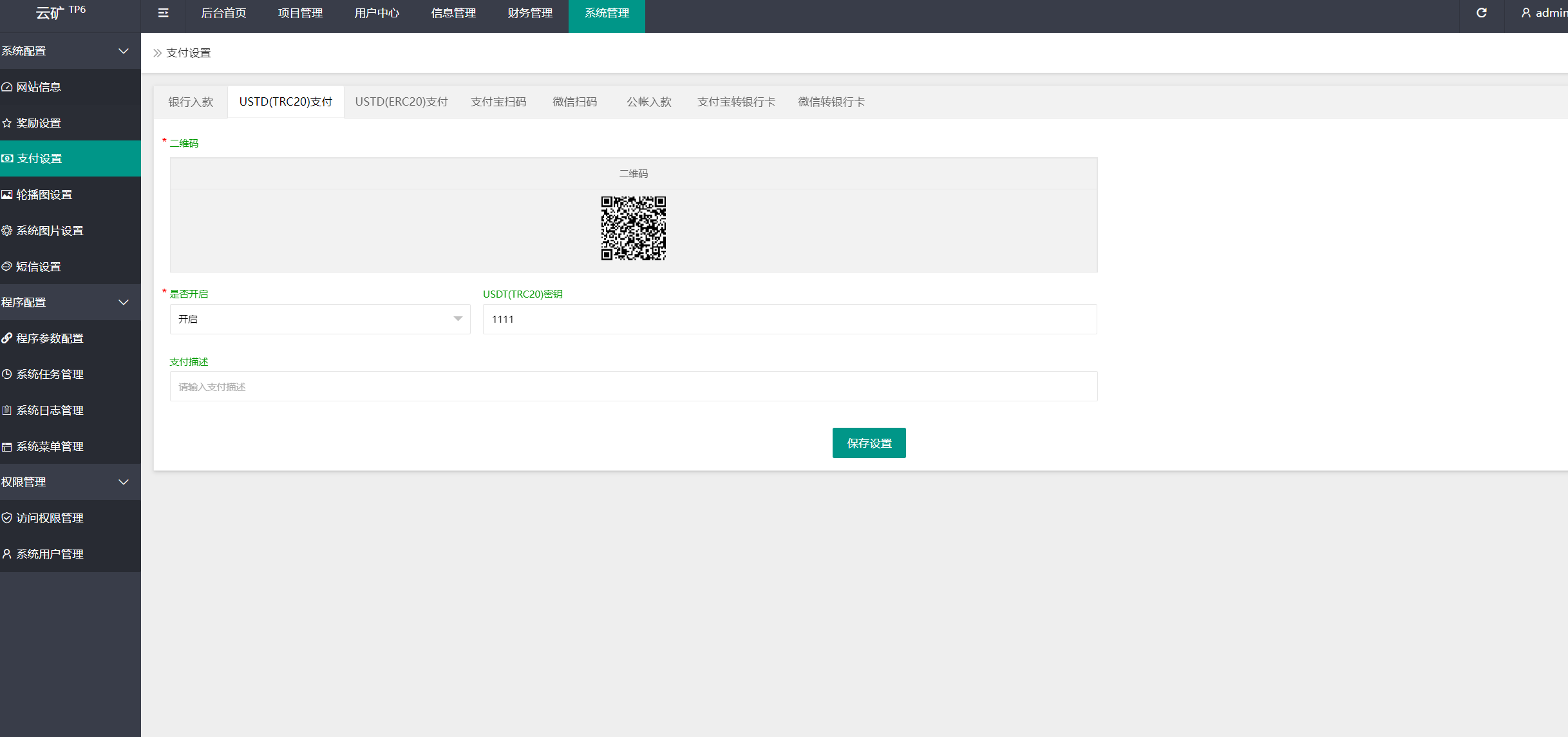Open 系统用户管理 sidebar item
Image resolution: width=1568 pixels, height=737 pixels.
tap(50, 554)
